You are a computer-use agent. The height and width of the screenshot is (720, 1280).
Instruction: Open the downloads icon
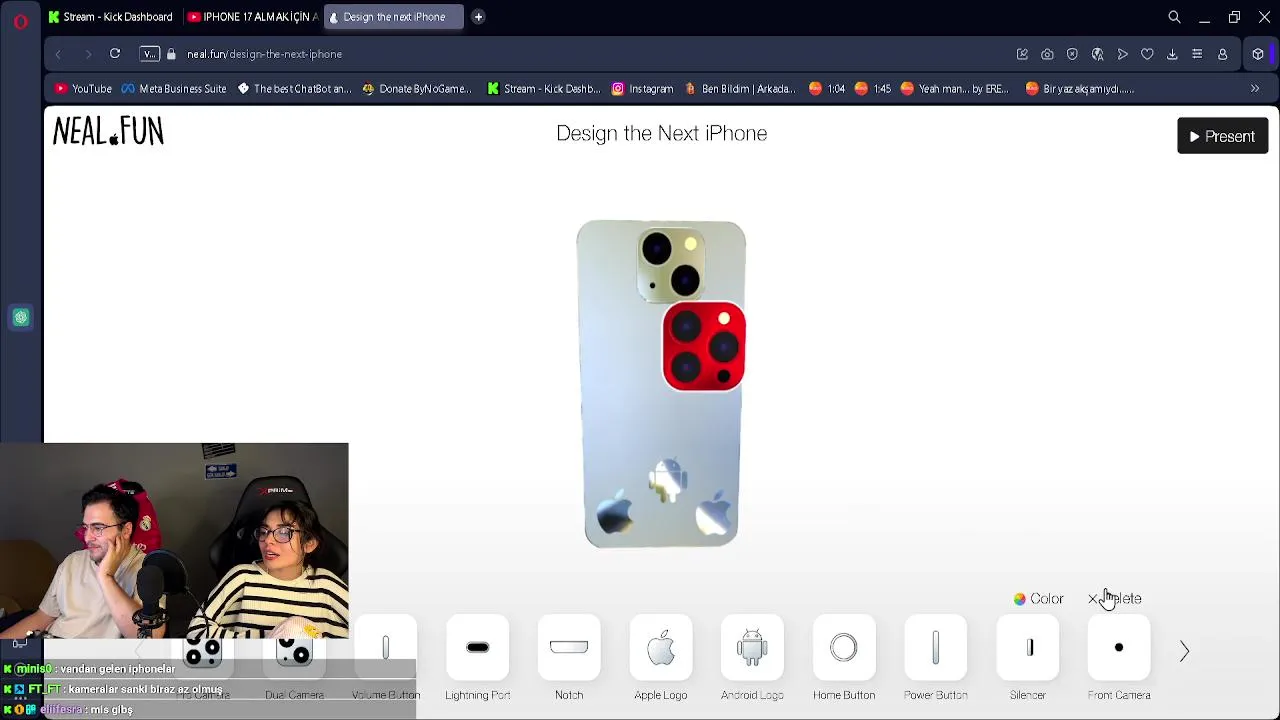coord(1172,54)
